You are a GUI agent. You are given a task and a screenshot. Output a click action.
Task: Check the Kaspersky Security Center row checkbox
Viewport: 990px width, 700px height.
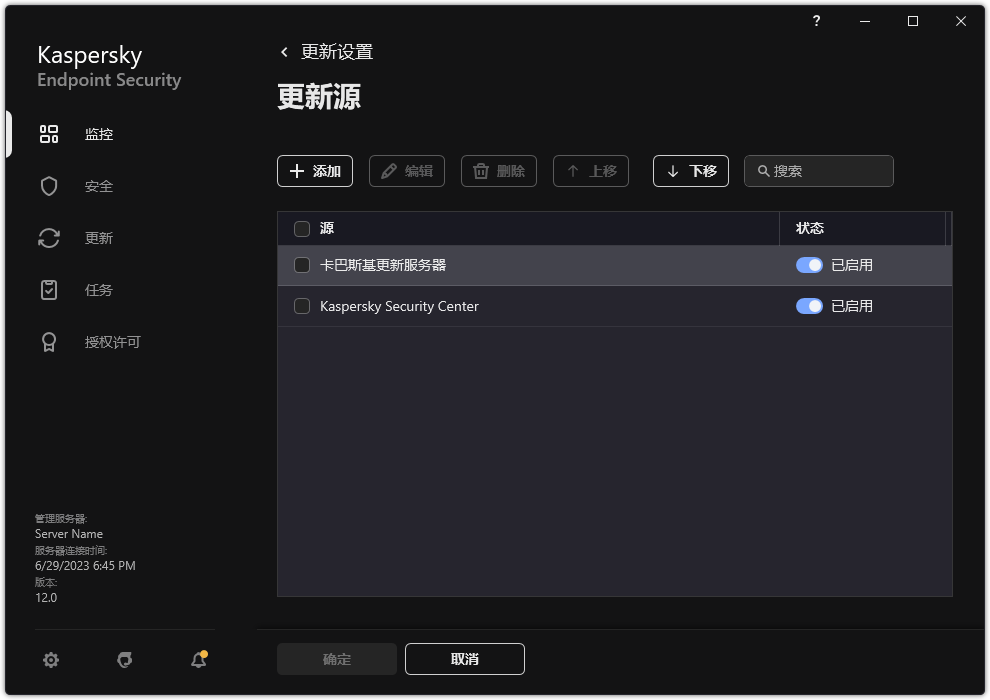pyautogui.click(x=301, y=306)
